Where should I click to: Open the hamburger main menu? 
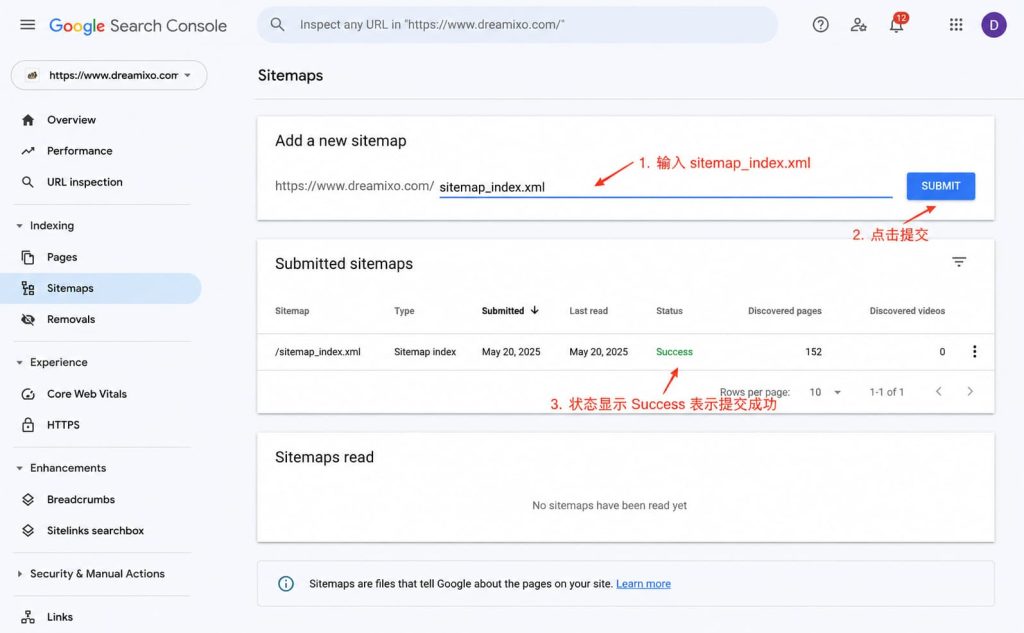coord(27,25)
